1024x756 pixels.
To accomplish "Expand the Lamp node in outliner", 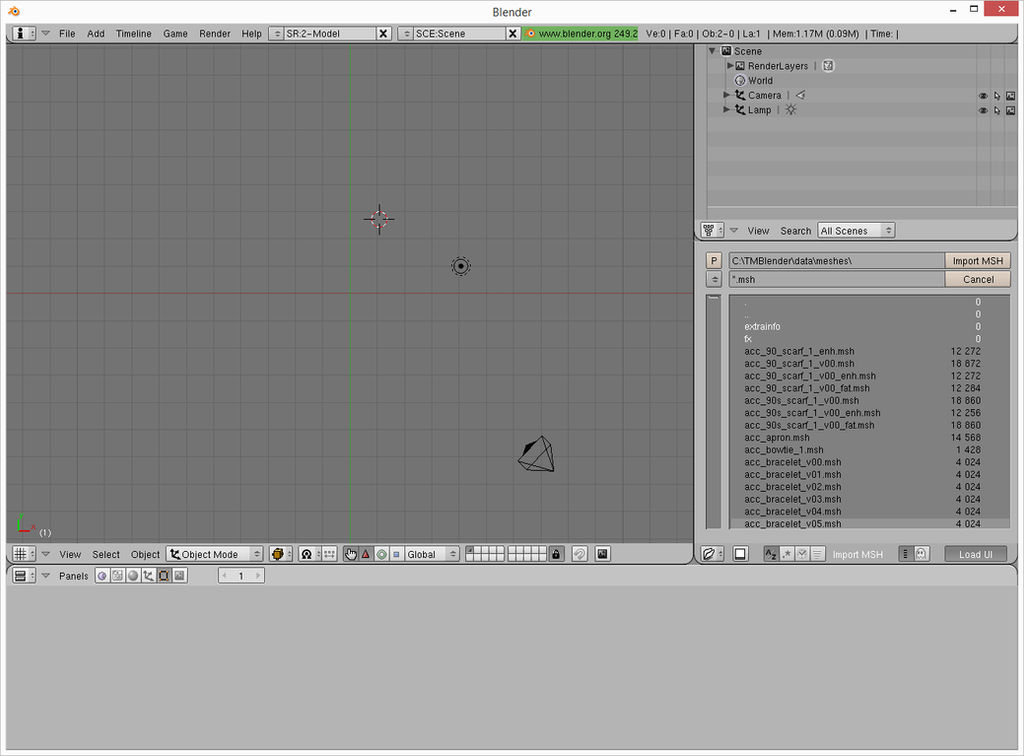I will tap(726, 110).
